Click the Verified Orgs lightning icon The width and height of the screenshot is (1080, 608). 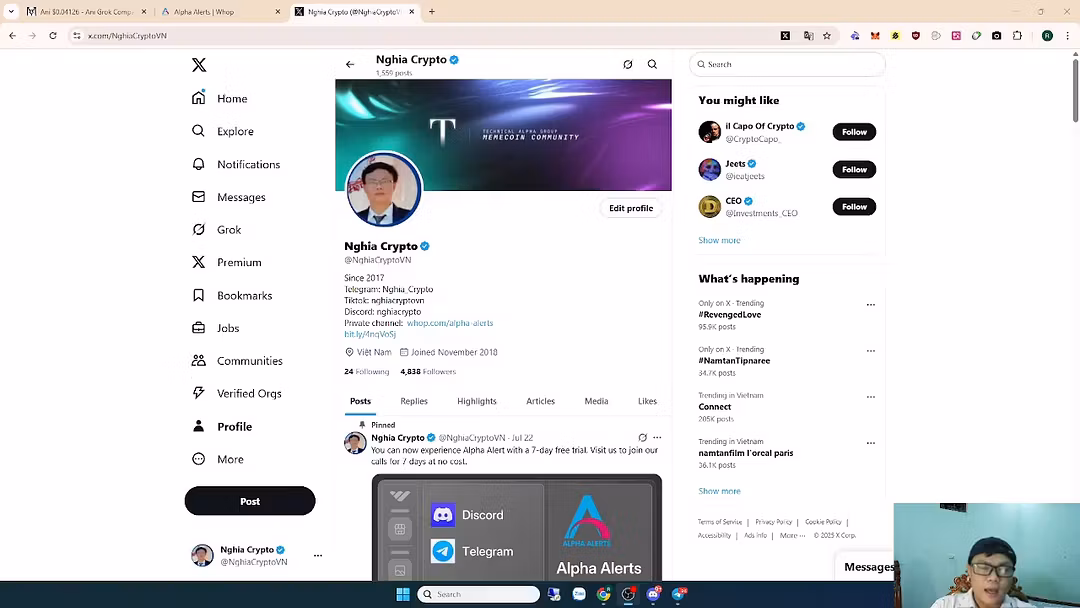tap(198, 392)
